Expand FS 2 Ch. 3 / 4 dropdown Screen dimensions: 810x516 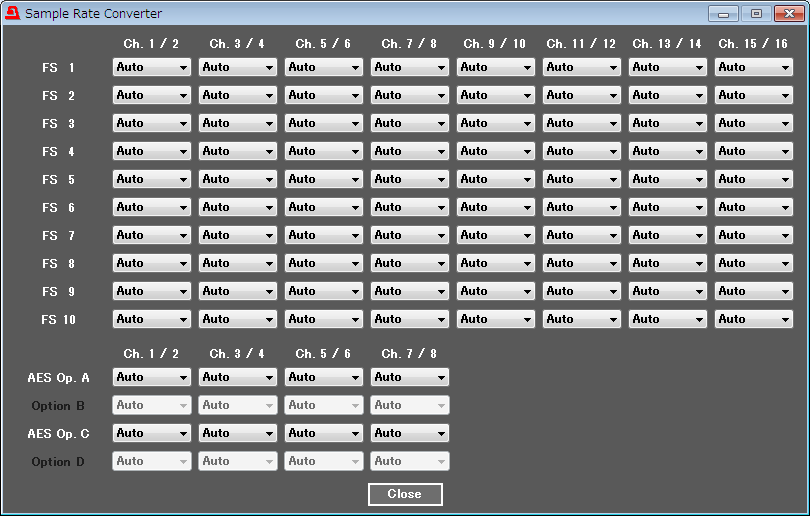[x=237, y=95]
